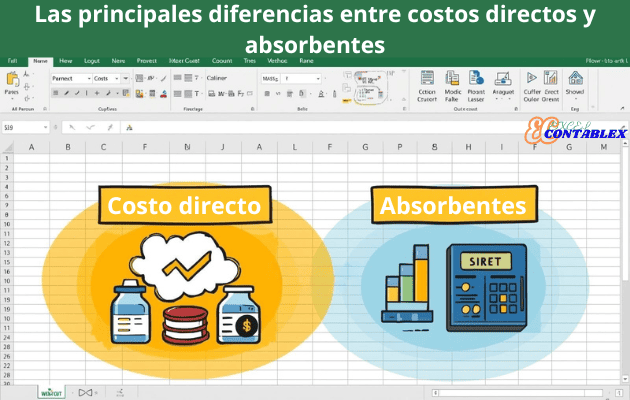Image resolution: width=630 pixels, height=400 pixels.
Task: Click the Costo directo label
Action: coord(183,206)
